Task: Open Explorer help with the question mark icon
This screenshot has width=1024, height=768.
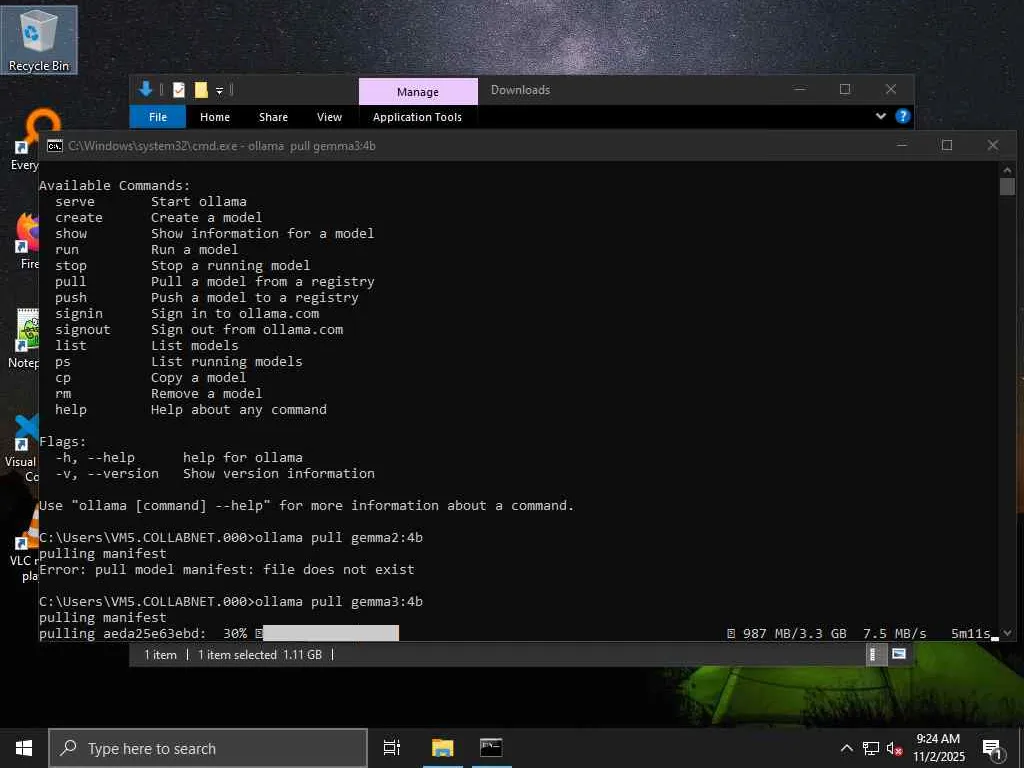Action: (x=903, y=116)
